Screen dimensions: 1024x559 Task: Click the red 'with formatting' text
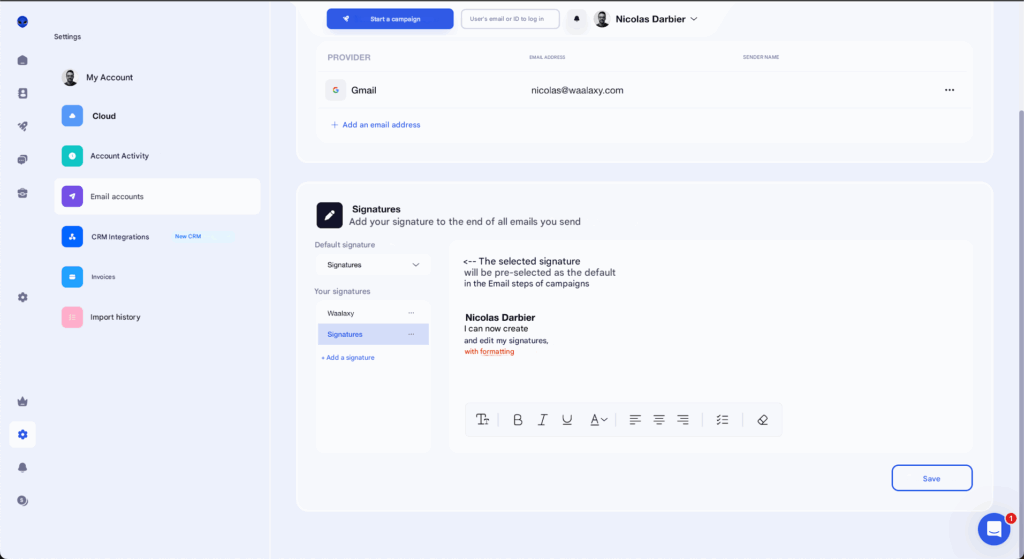pyautogui.click(x=489, y=351)
